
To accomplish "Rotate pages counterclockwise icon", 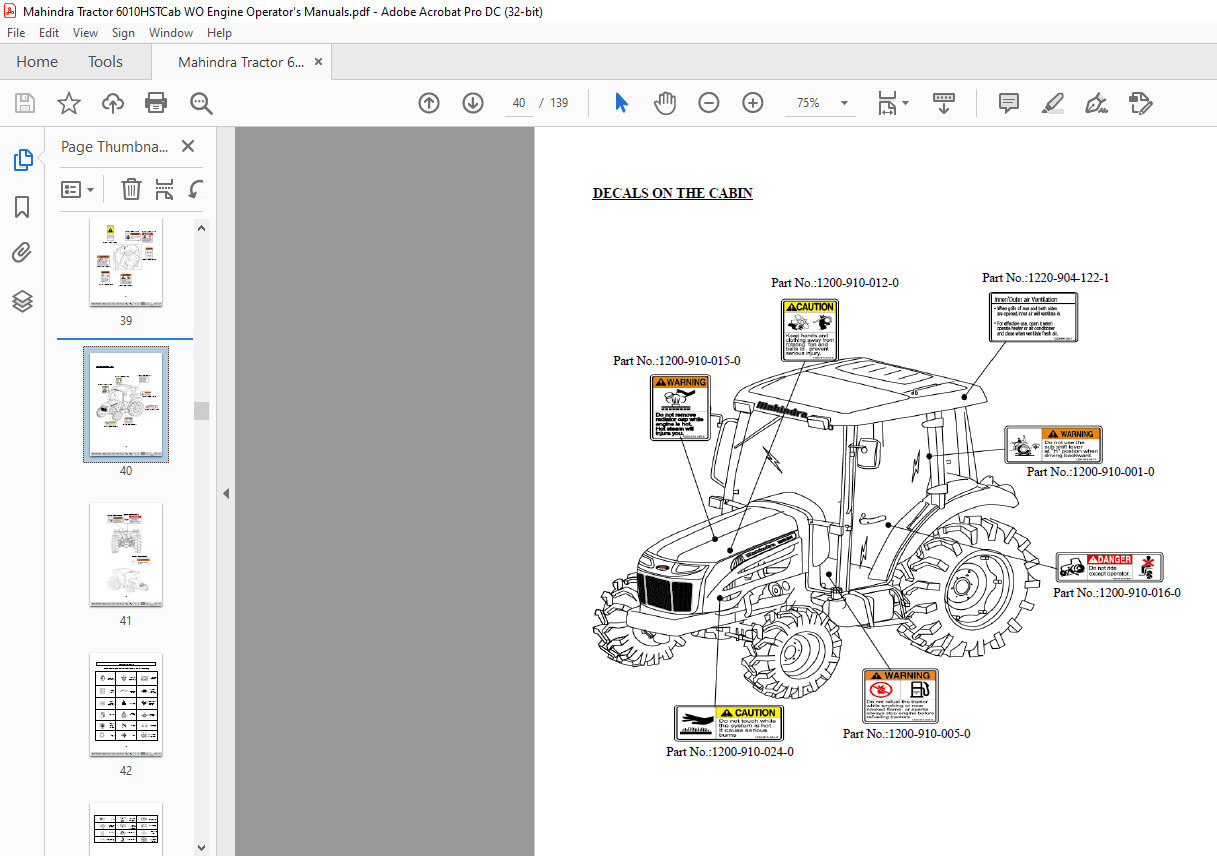I will tap(196, 189).
